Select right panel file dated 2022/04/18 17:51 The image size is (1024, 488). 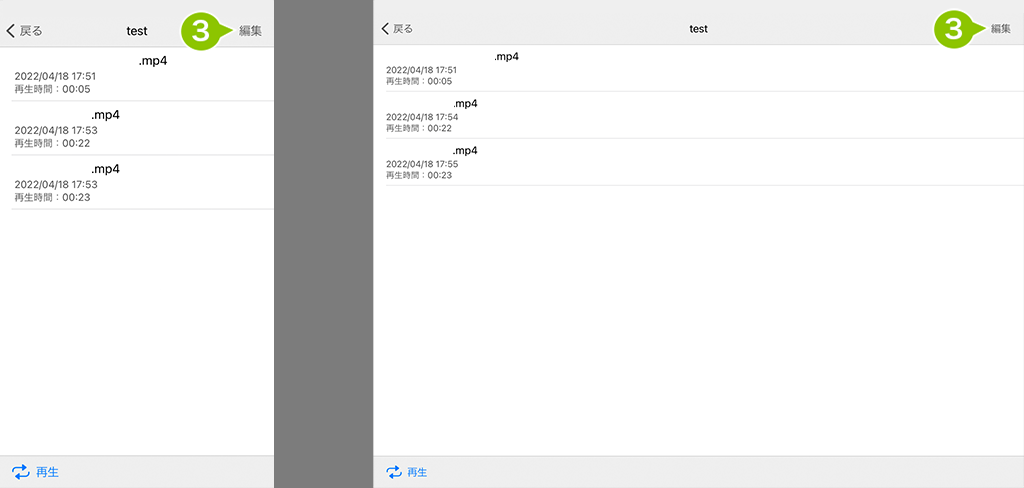pyautogui.click(x=698, y=69)
